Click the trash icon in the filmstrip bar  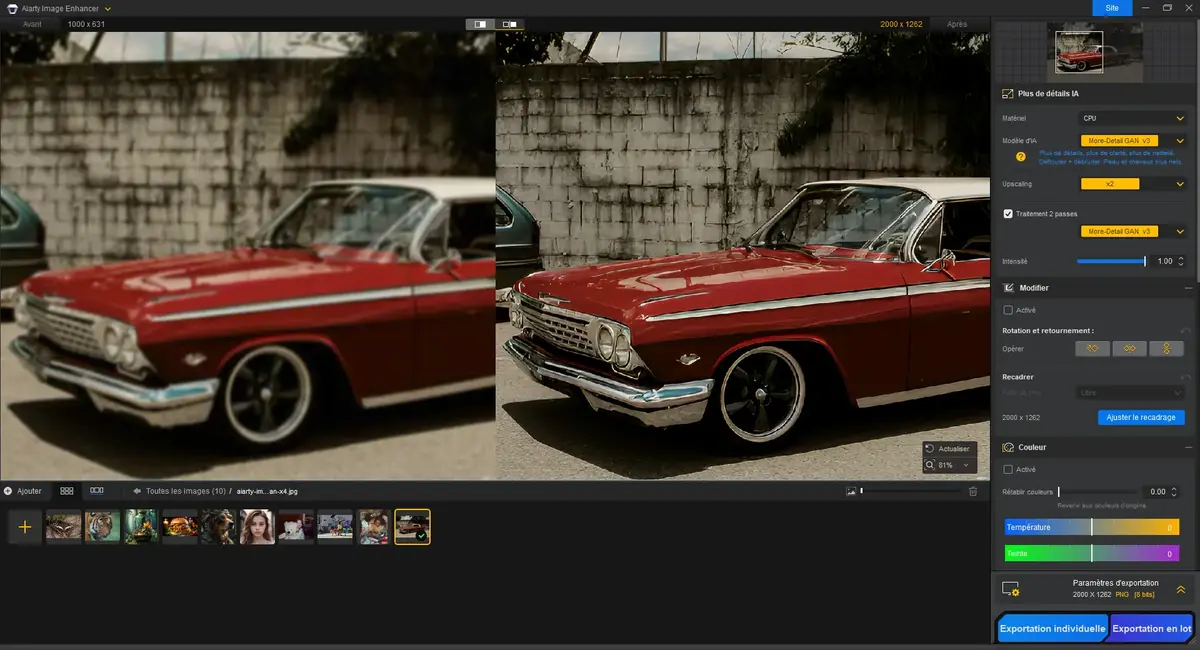pos(972,490)
